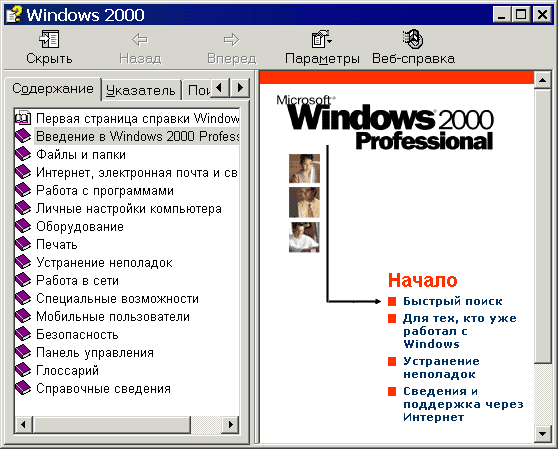The width and height of the screenshot is (558, 449).
Task: Show more tabs with right tab arrow
Action: (240, 88)
